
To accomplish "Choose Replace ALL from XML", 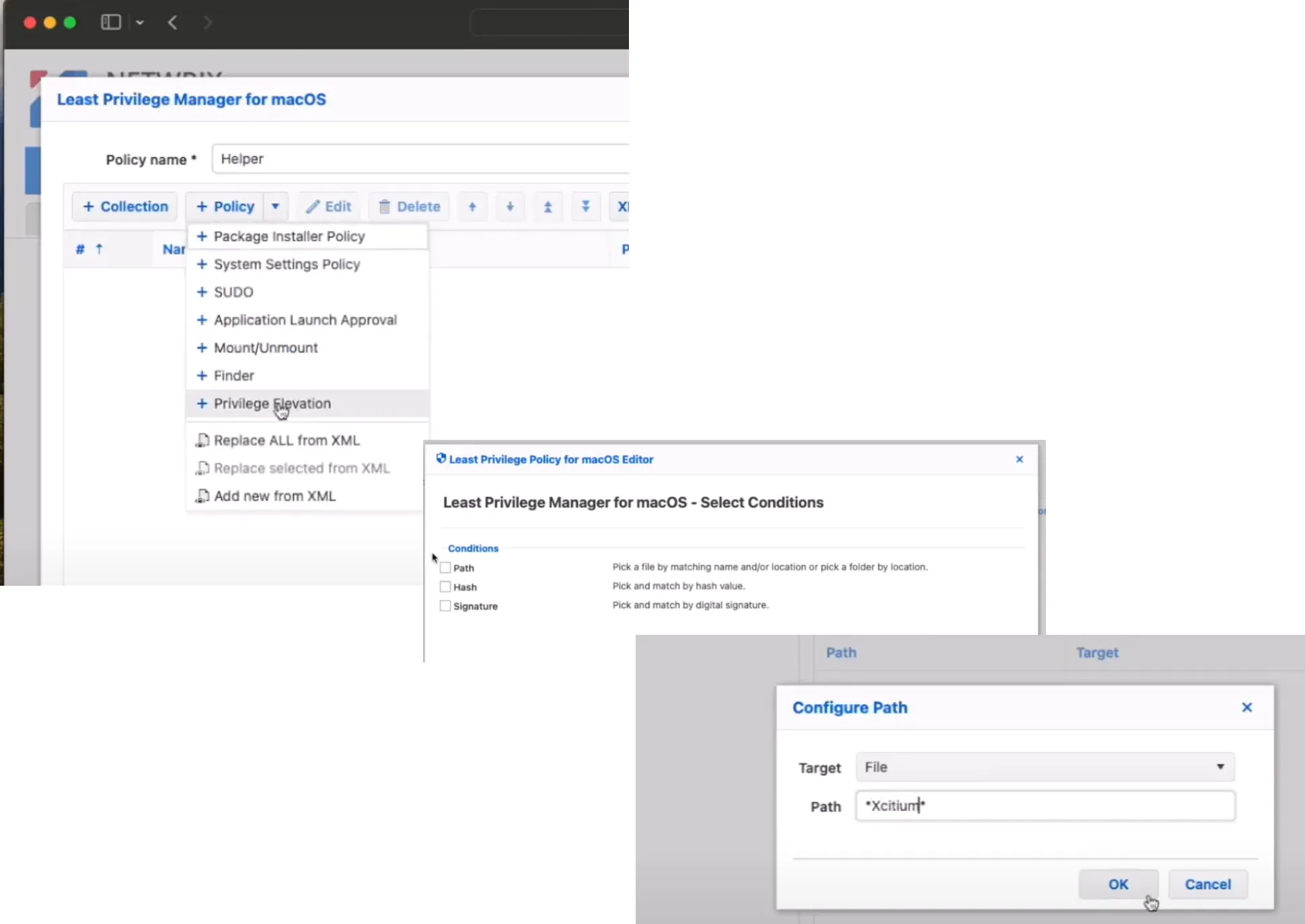I will pyautogui.click(x=307, y=440).
